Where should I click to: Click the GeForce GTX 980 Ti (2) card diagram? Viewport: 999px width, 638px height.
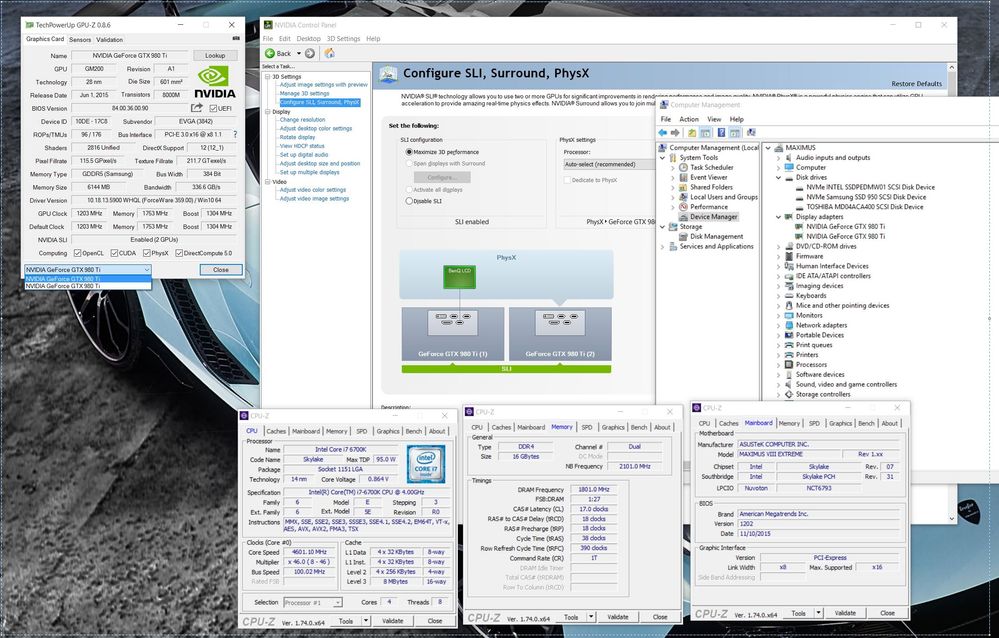point(560,334)
